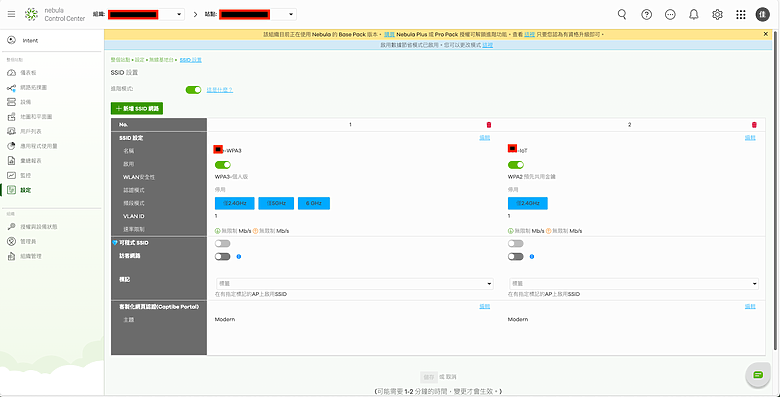The image size is (780, 397).
Task: Click the stacked devices icon for 設備
Action: point(12,102)
